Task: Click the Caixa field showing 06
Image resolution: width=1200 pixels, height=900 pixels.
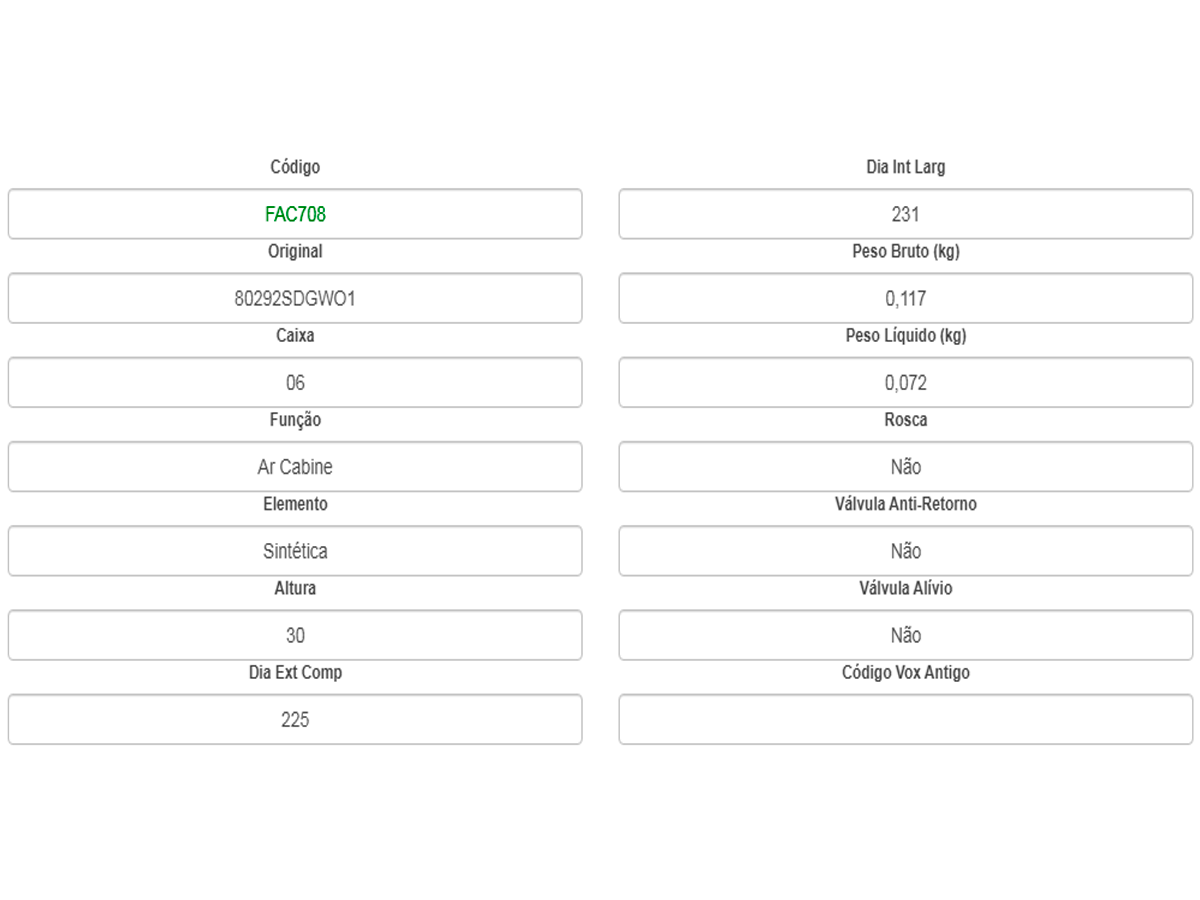Action: pos(295,382)
